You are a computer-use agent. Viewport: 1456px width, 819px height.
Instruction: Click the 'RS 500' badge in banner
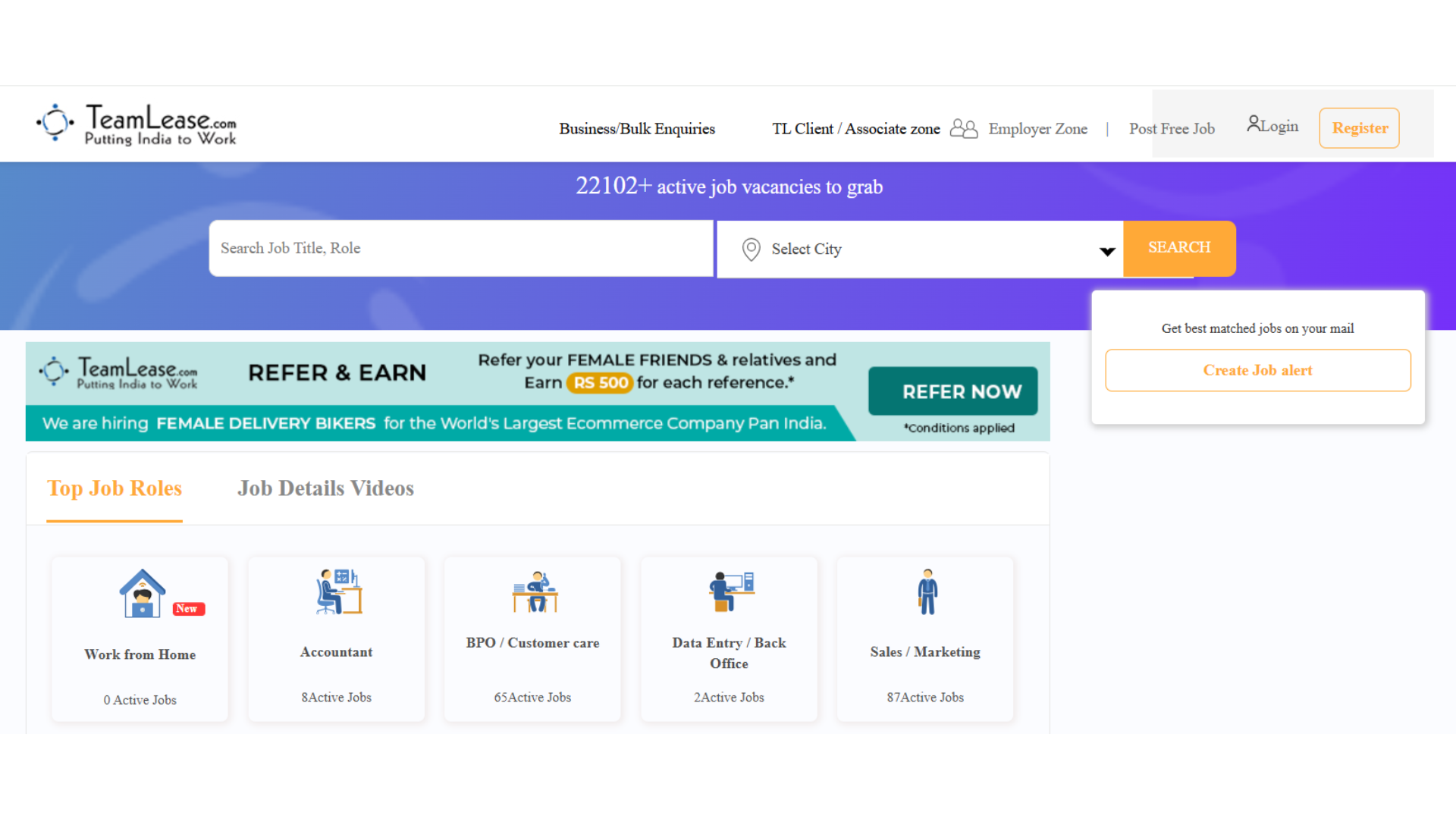pos(600,383)
